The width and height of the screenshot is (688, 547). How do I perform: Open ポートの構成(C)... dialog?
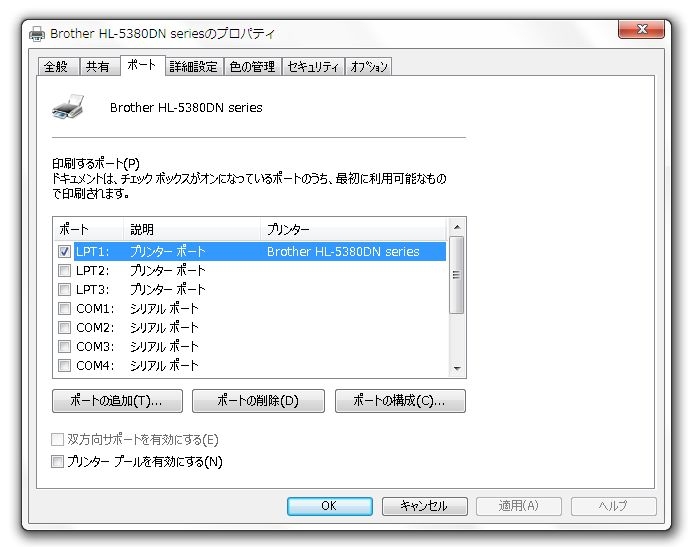[400, 401]
